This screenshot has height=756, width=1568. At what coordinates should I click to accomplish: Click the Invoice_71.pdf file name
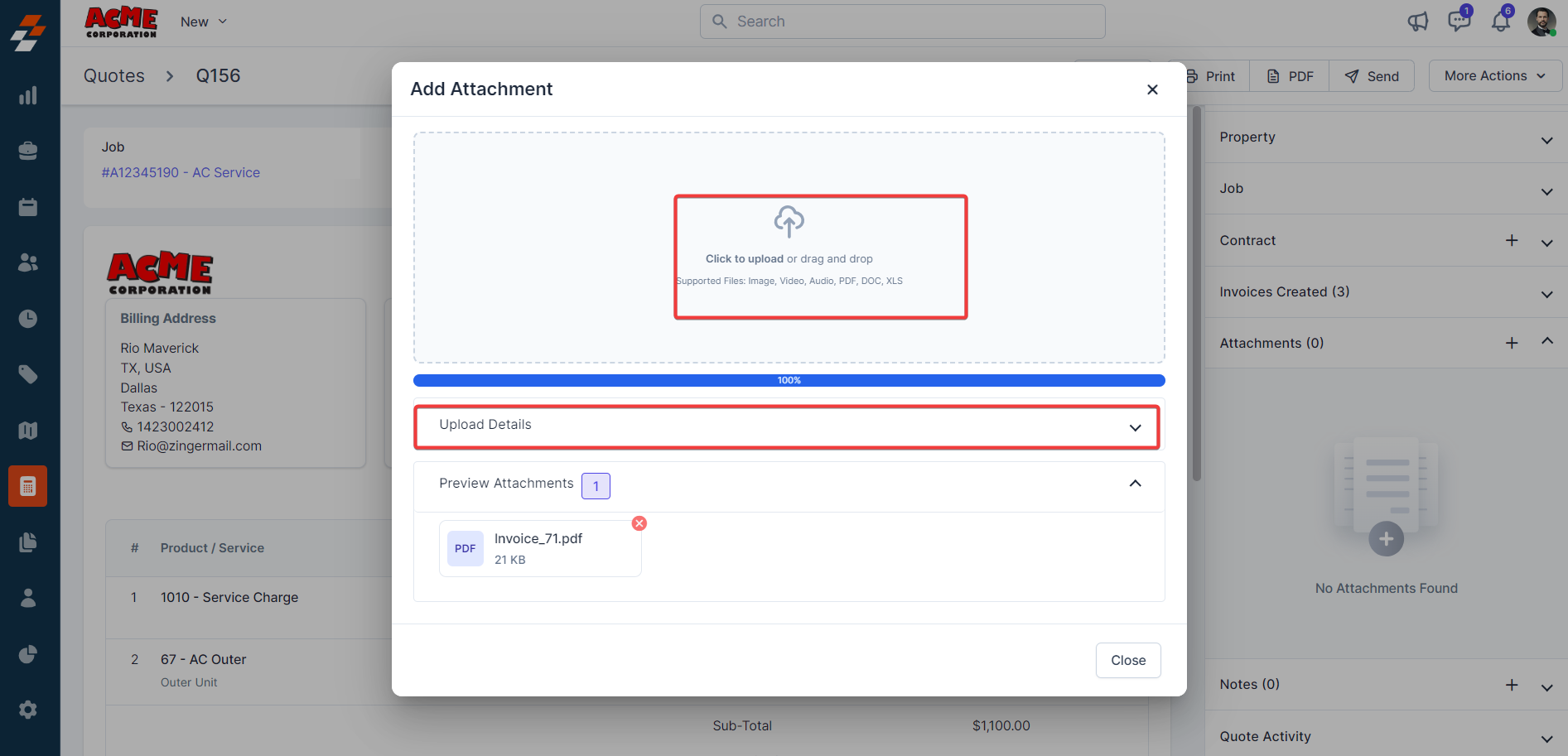pos(538,538)
